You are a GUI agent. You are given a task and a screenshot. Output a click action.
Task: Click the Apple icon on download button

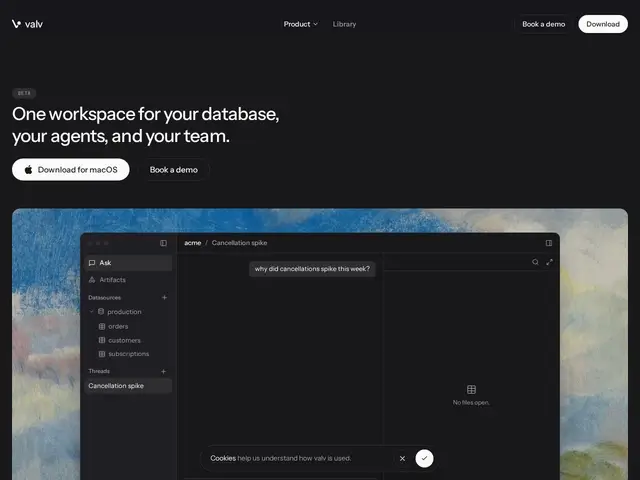click(x=28, y=169)
